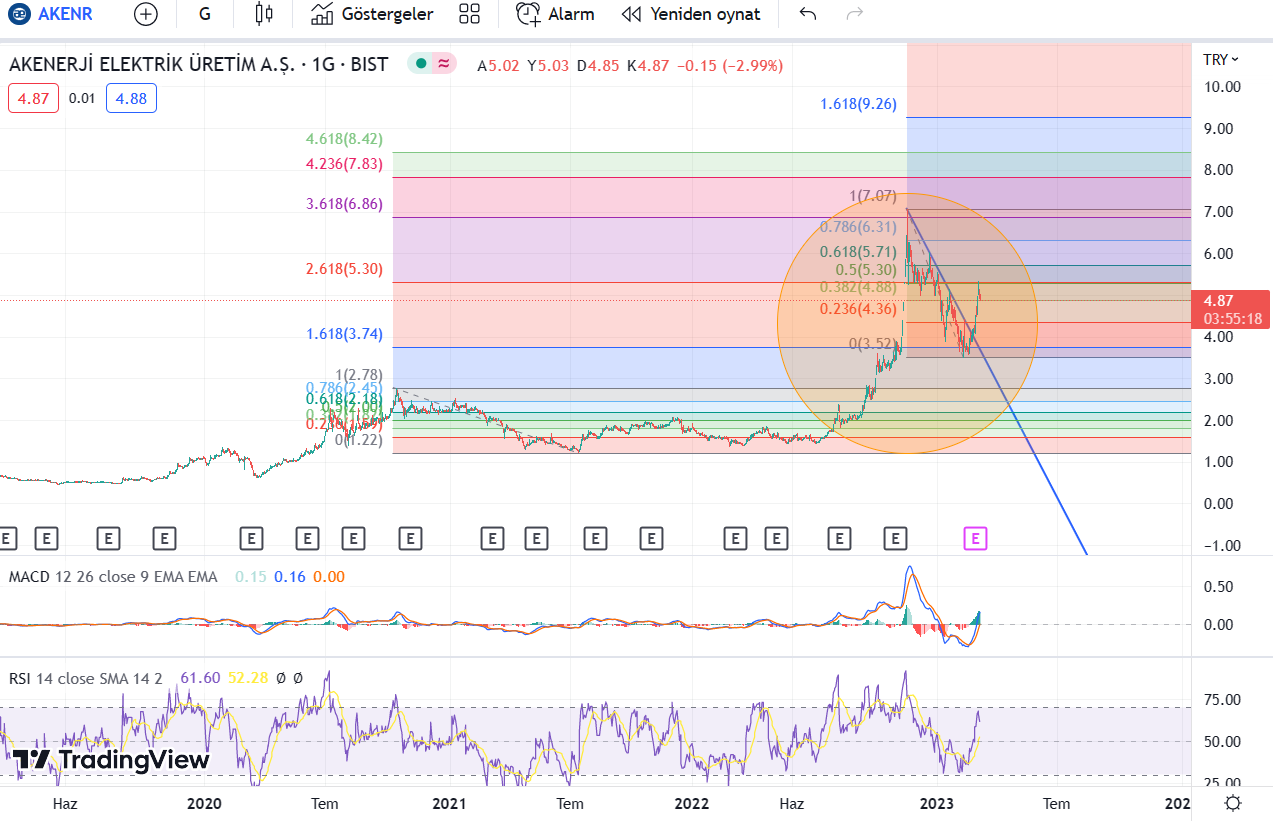
Task: Select the 0.618(5.71) Fibonacci label
Action: [x=858, y=252]
